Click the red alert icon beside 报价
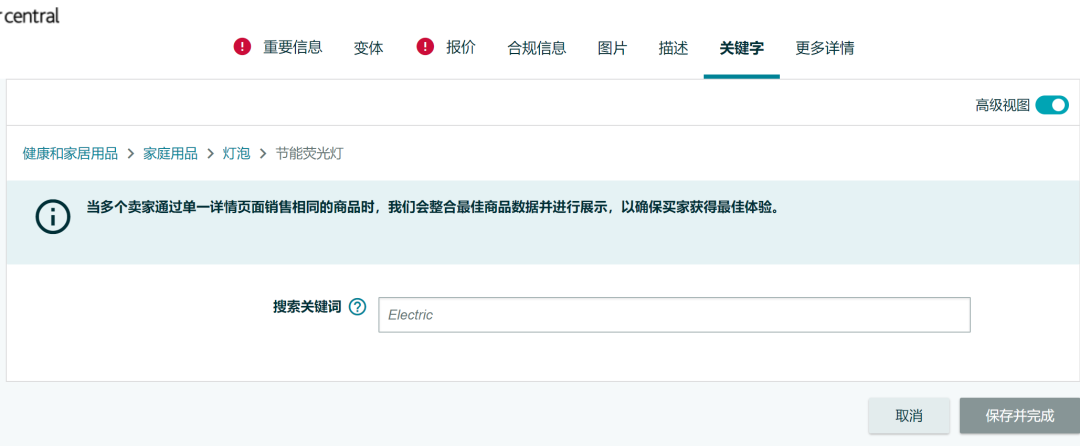Screen dimensions: 1080x446 425,47
